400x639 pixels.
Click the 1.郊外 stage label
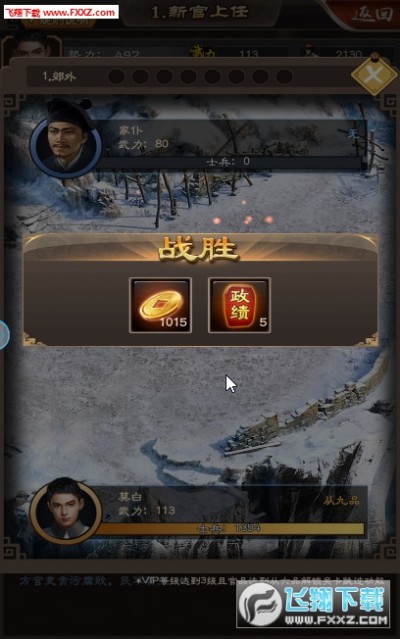click(59, 76)
